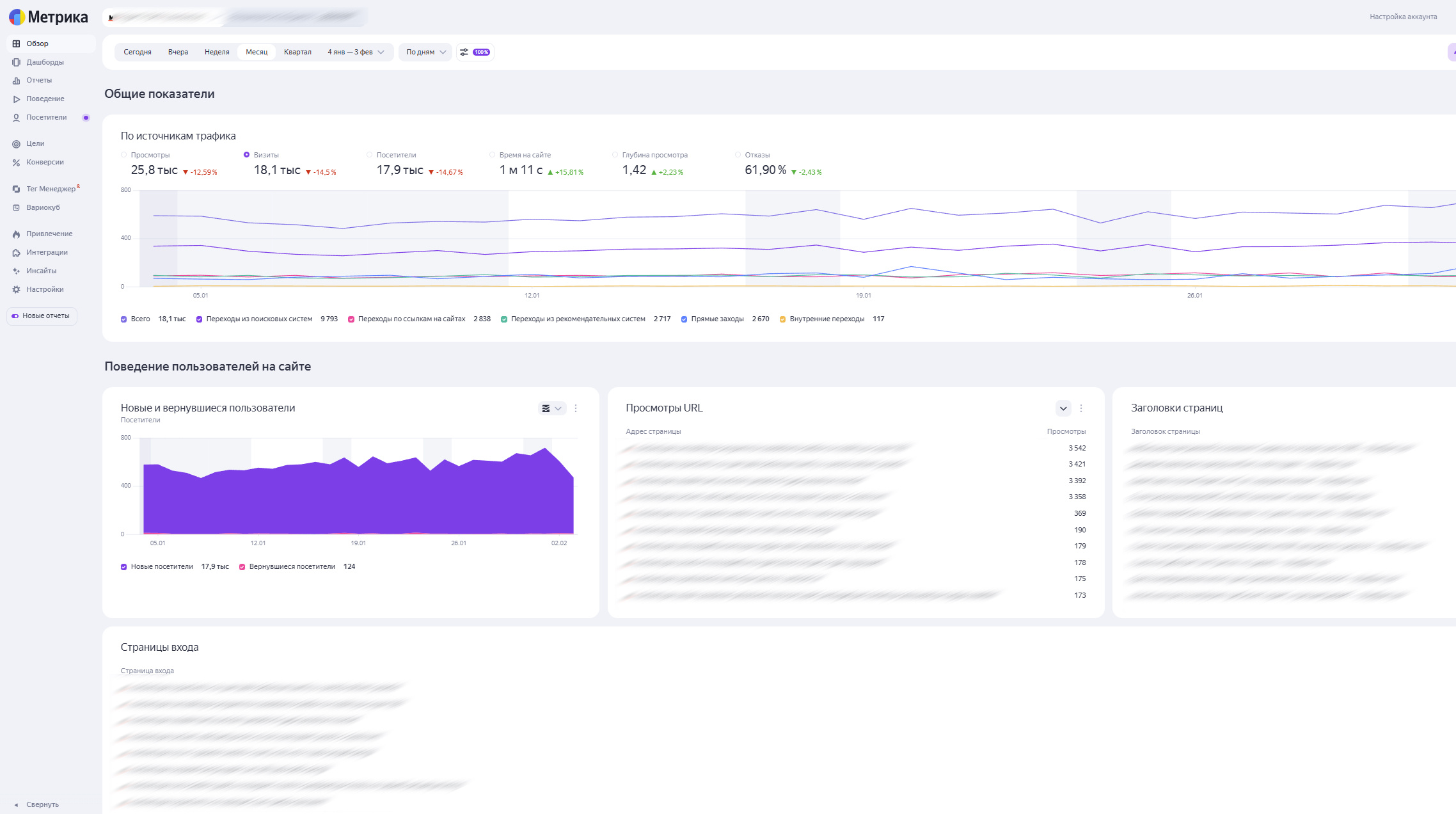Open the Настройка аккаунта link
The image size is (1456, 814).
[1403, 17]
